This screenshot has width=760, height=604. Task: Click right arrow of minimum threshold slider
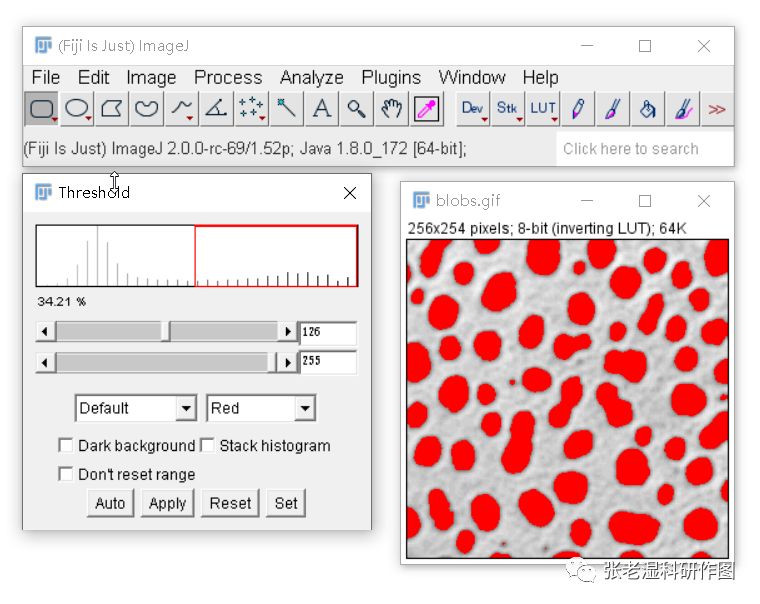coord(288,332)
